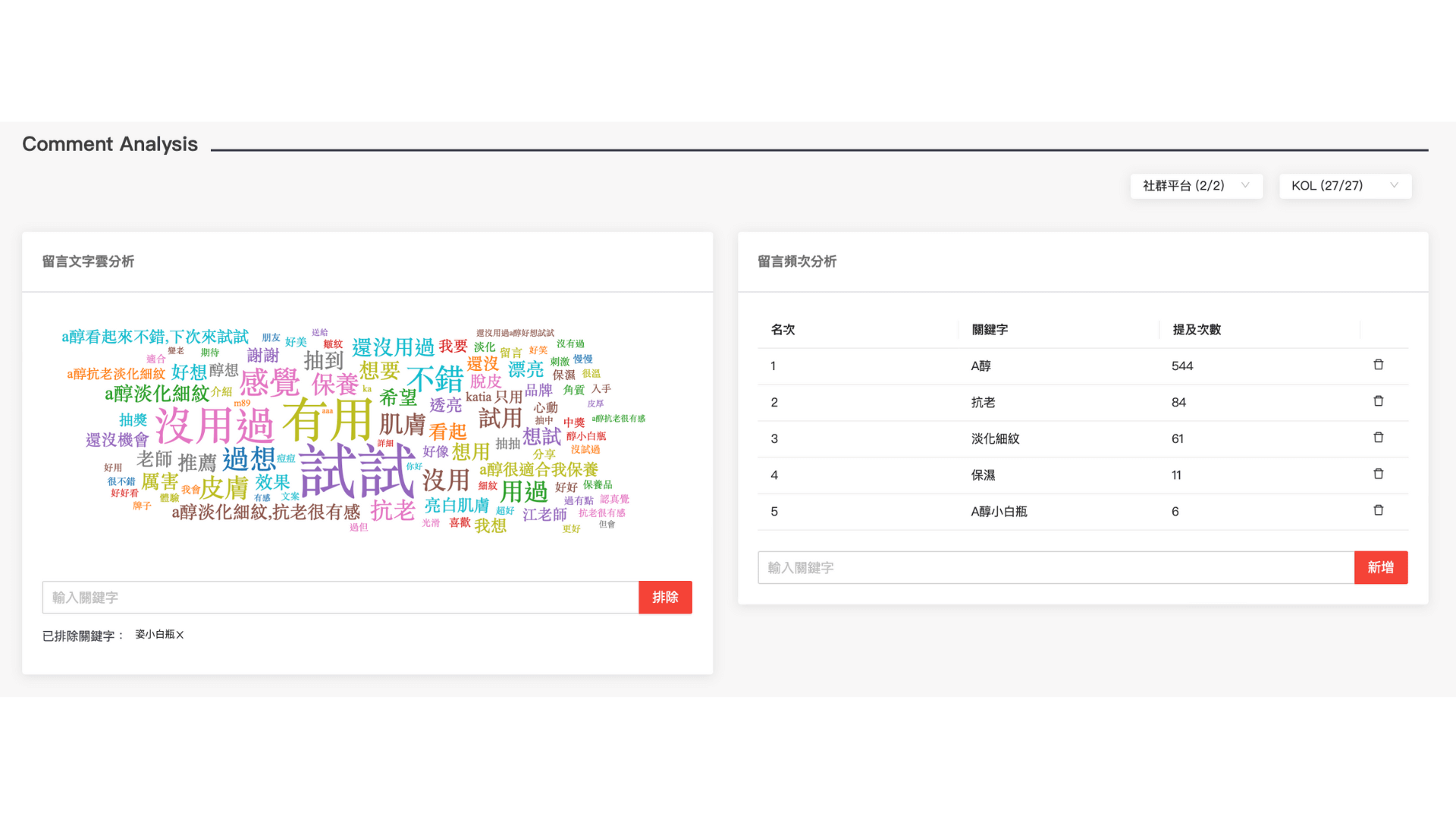The image size is (1456, 819).
Task: Click the word 亮白肌膚 in cloud
Action: pyautogui.click(x=457, y=505)
